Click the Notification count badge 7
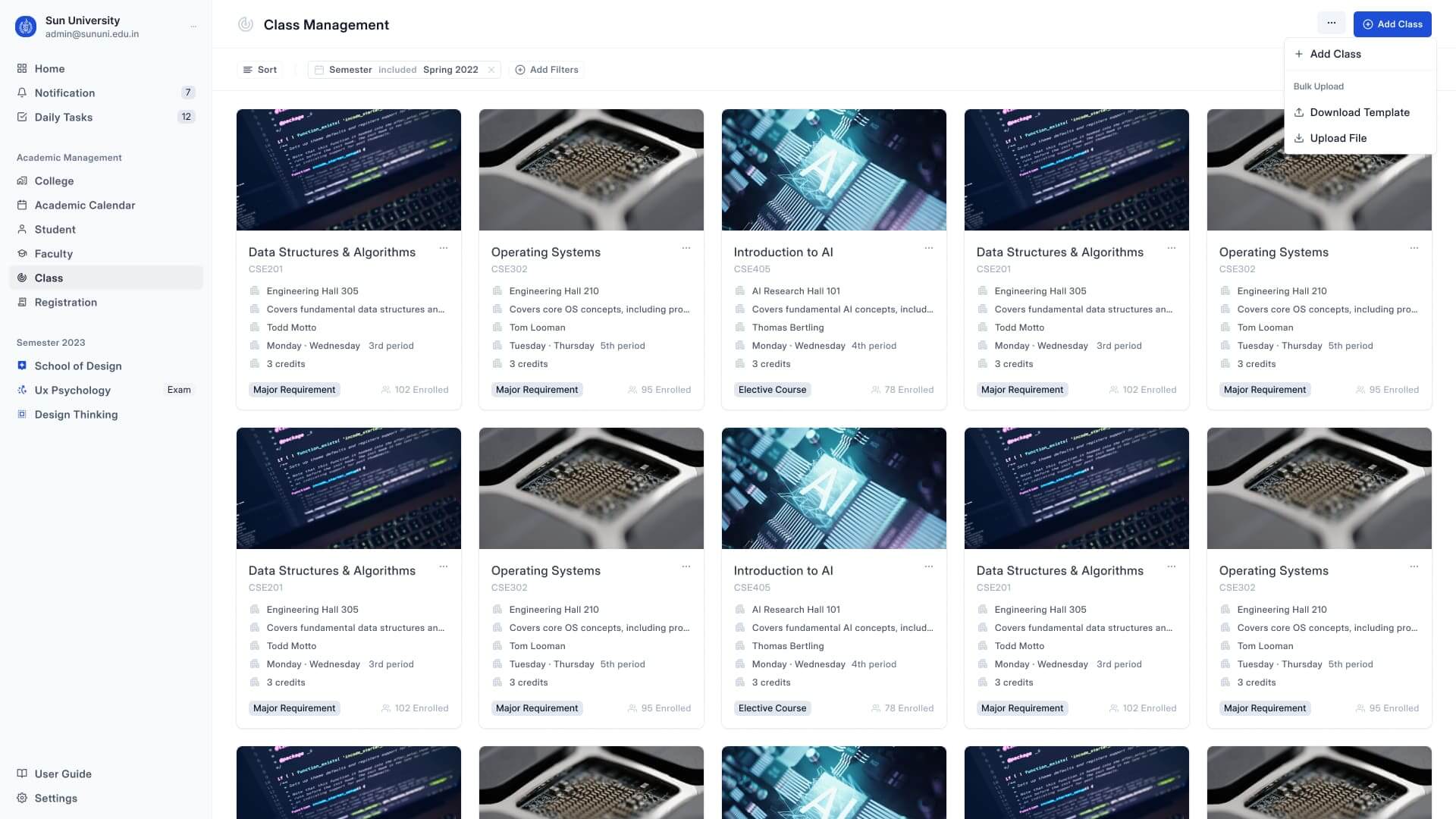This screenshot has height=819, width=1456. pyautogui.click(x=188, y=93)
